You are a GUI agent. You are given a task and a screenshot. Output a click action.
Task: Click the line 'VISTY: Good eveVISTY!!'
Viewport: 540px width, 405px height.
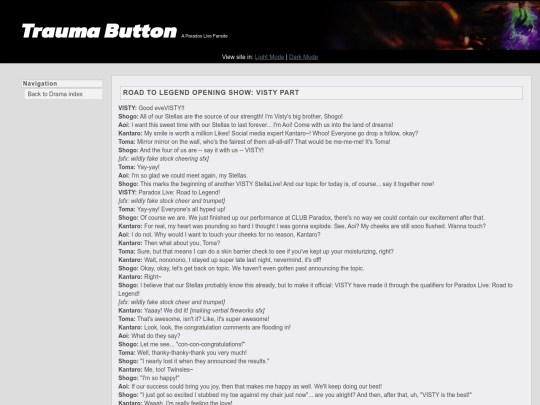(151, 108)
